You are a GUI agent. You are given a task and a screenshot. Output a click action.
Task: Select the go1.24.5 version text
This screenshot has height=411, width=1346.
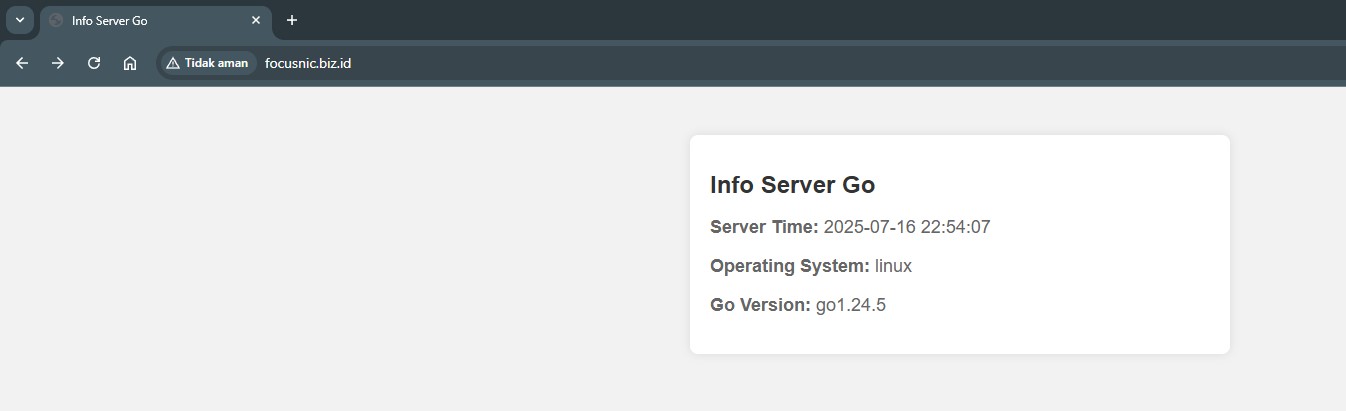(851, 305)
